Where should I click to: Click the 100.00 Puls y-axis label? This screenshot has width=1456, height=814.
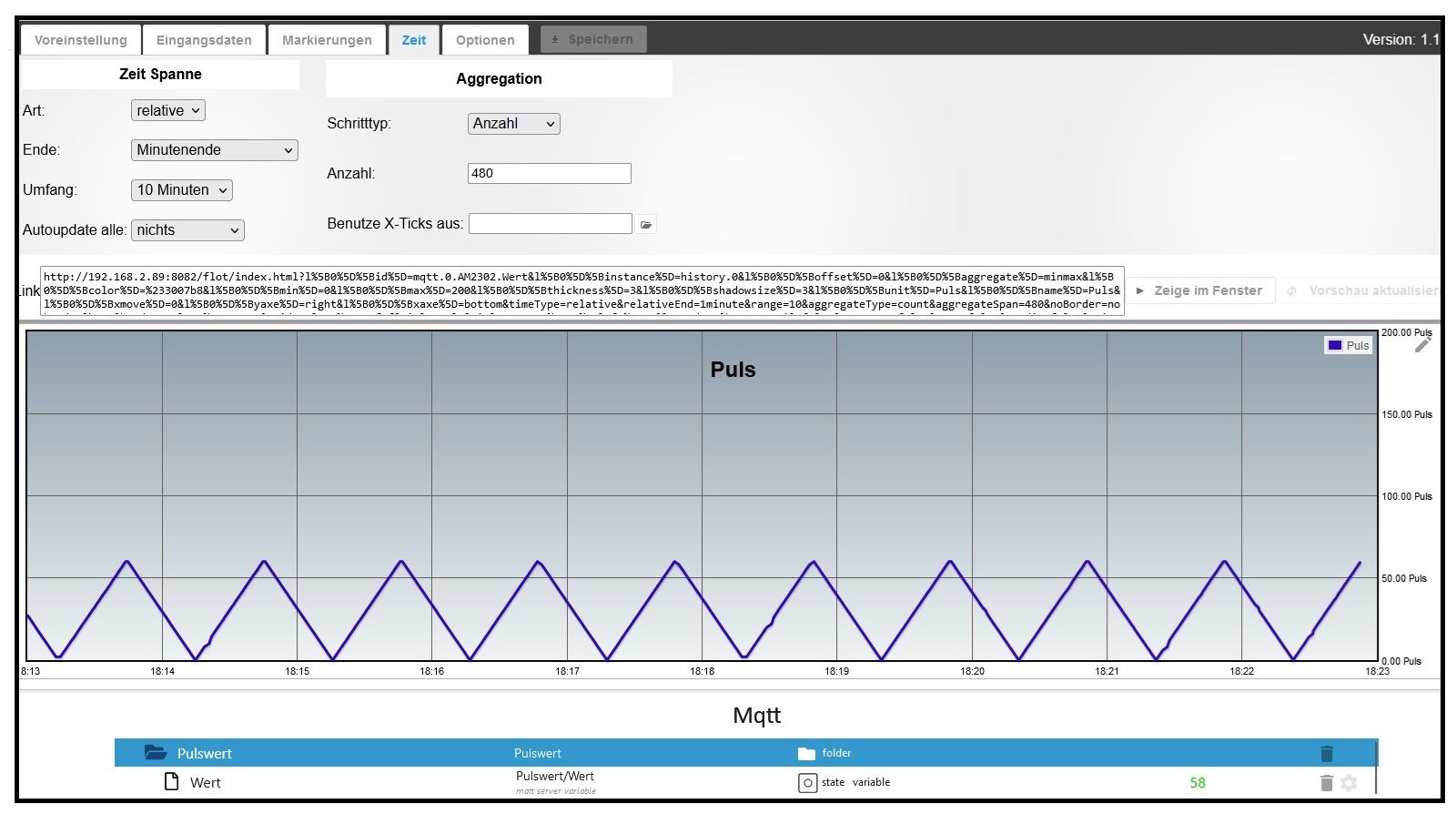click(x=1407, y=496)
